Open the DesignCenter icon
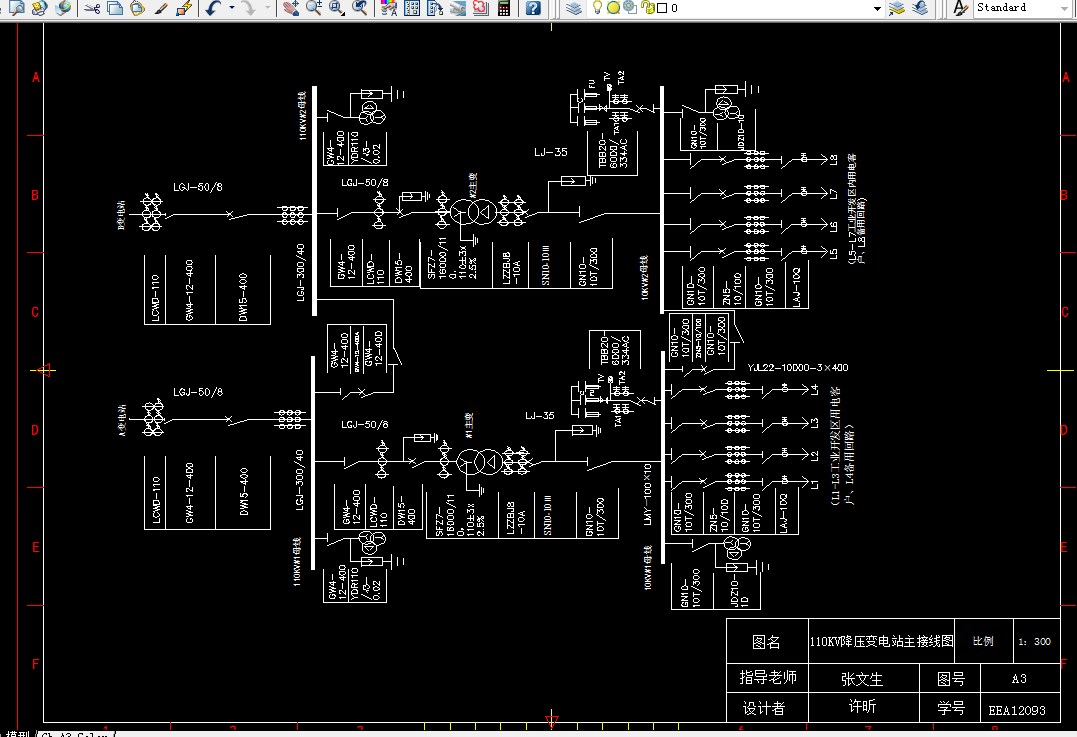This screenshot has height=737, width=1077. pyautogui.click(x=412, y=8)
